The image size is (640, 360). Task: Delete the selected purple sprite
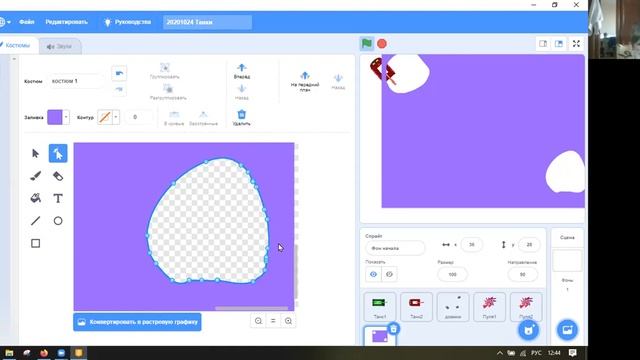tap(393, 329)
